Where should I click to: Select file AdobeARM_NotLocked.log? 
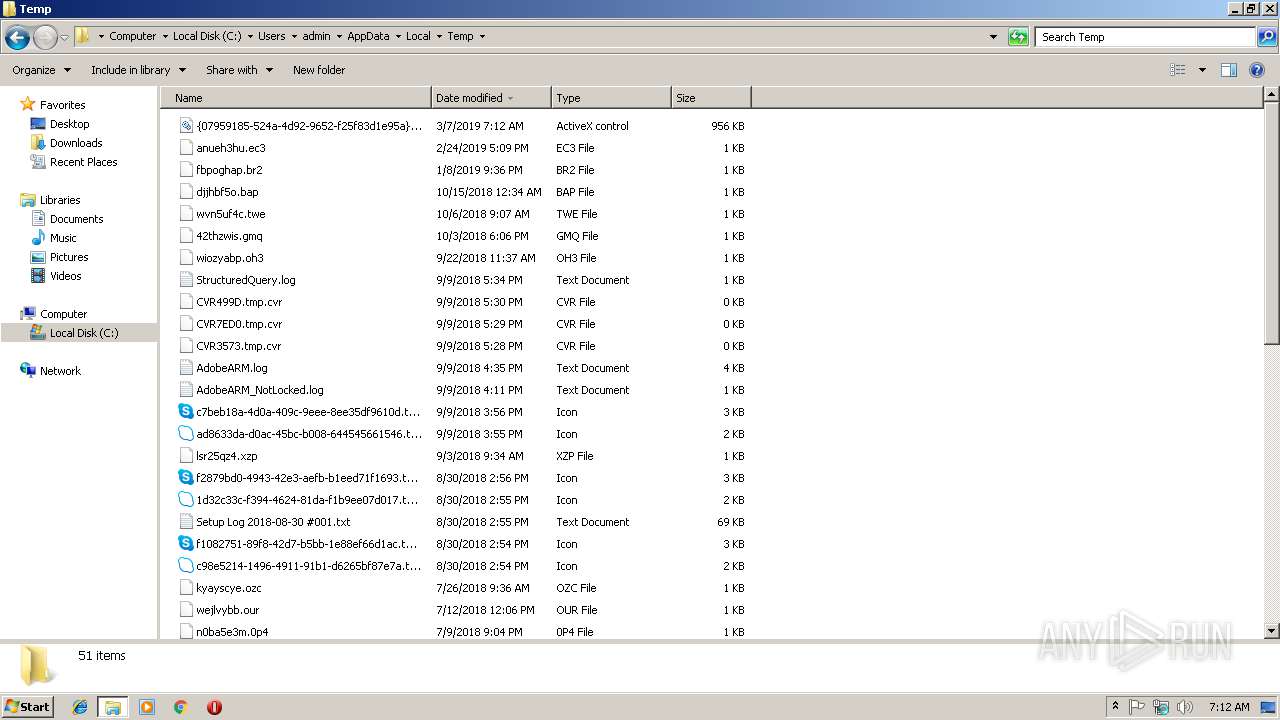[x=260, y=390]
